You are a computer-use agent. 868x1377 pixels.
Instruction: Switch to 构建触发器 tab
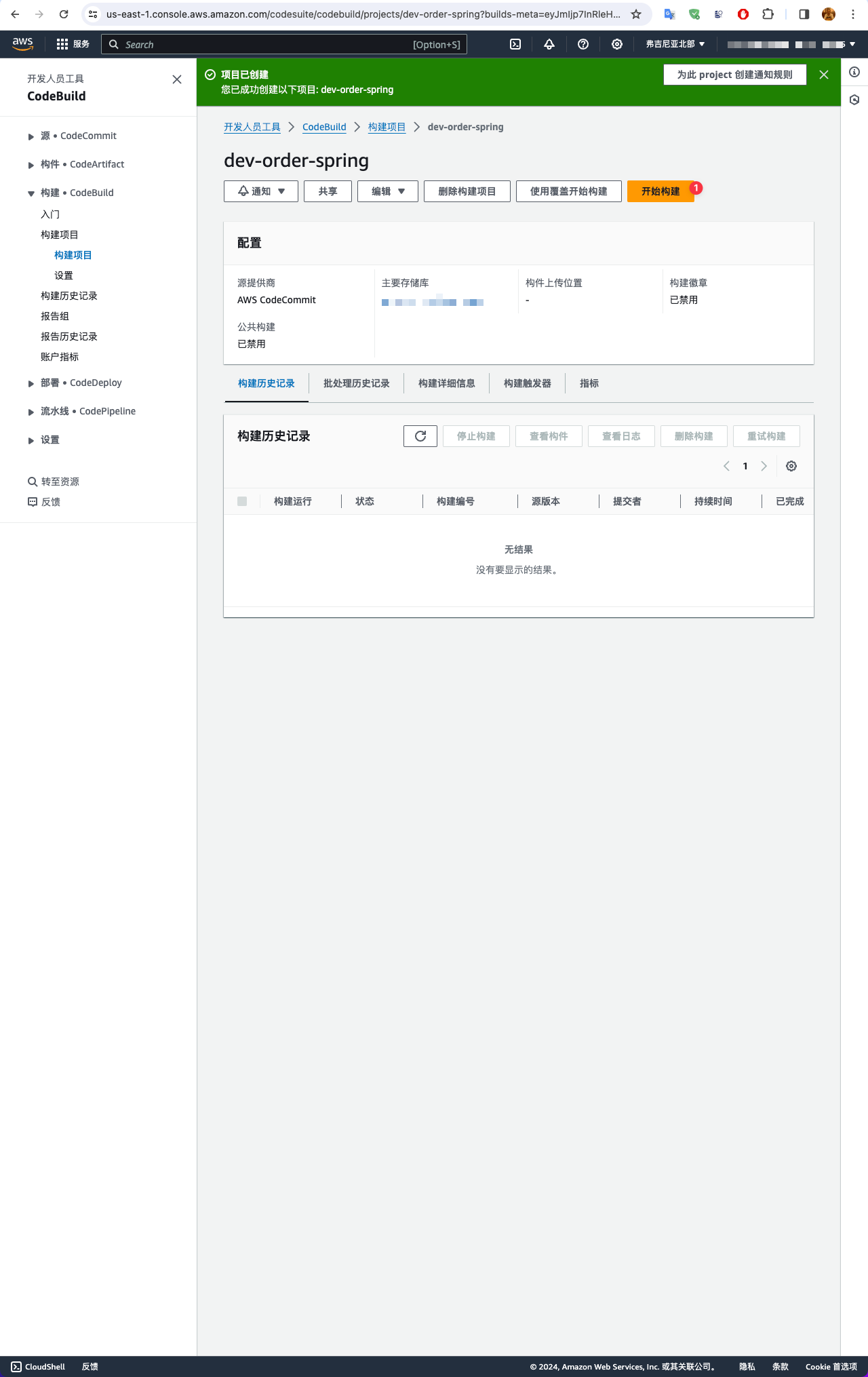pos(528,383)
